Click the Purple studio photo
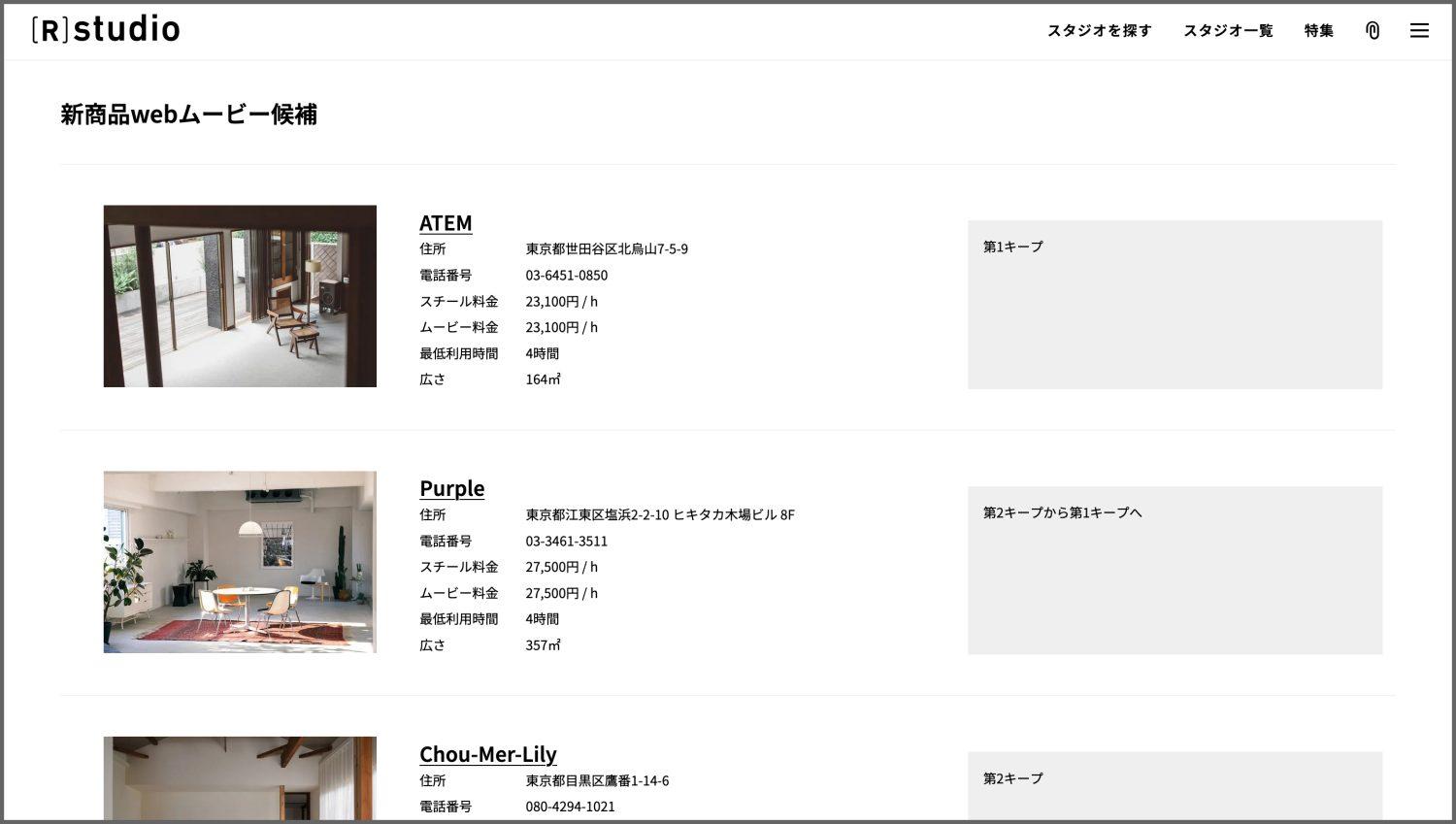Image resolution: width=1456 pixels, height=824 pixels. 240,562
